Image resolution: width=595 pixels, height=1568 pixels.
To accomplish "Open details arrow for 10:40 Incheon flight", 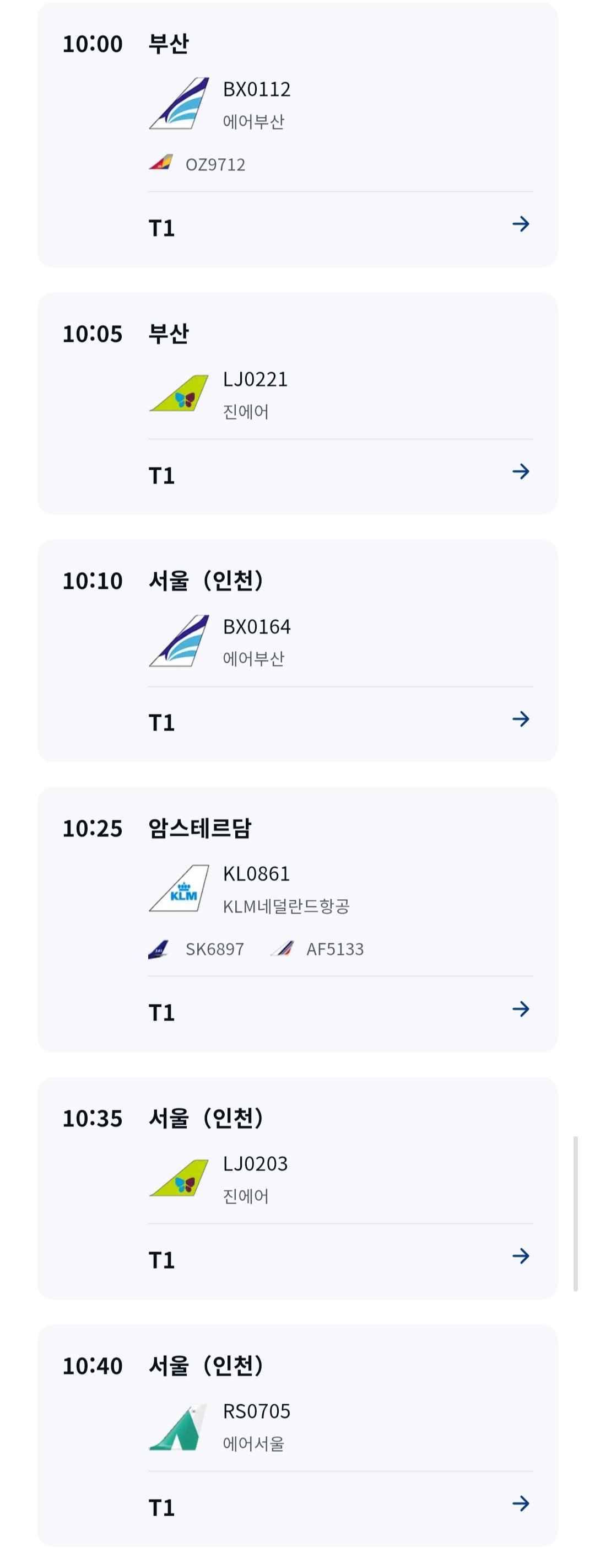I will click(x=521, y=1503).
